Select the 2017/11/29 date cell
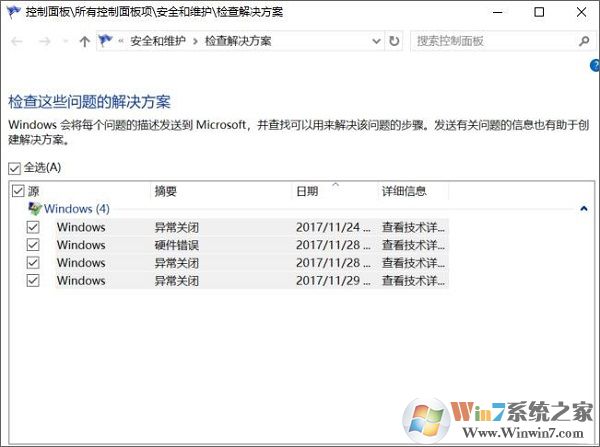 tap(333, 281)
